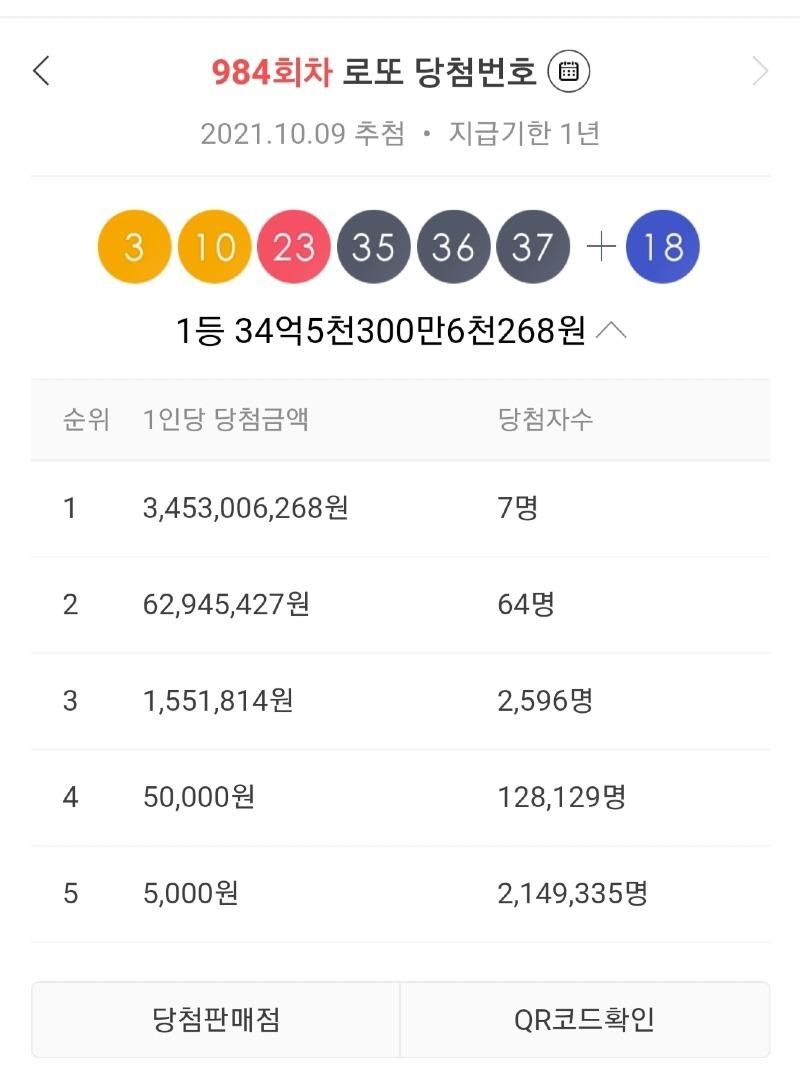Open the 당첨판매점 winning stores button

pos(216,1019)
